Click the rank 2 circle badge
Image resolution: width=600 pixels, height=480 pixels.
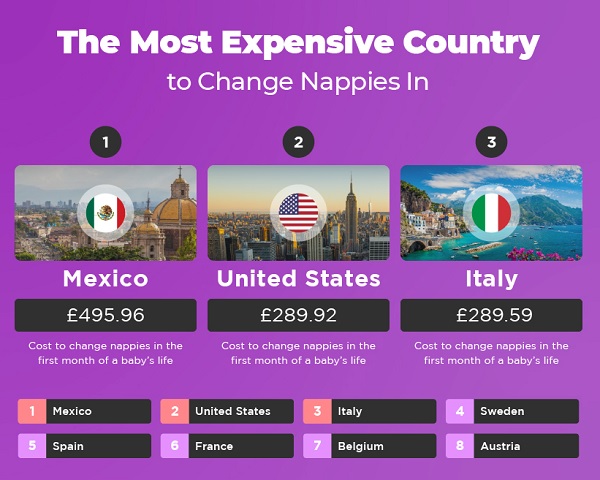[298, 142]
